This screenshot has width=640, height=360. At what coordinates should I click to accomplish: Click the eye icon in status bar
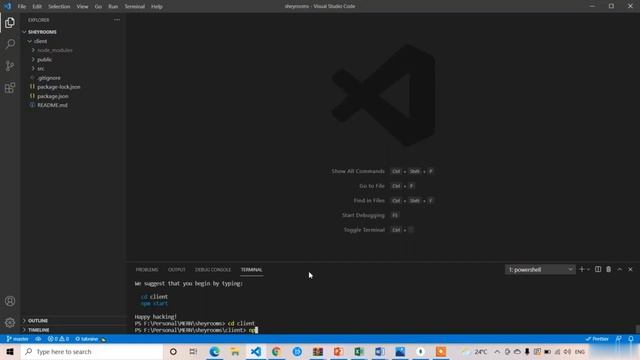point(38,339)
